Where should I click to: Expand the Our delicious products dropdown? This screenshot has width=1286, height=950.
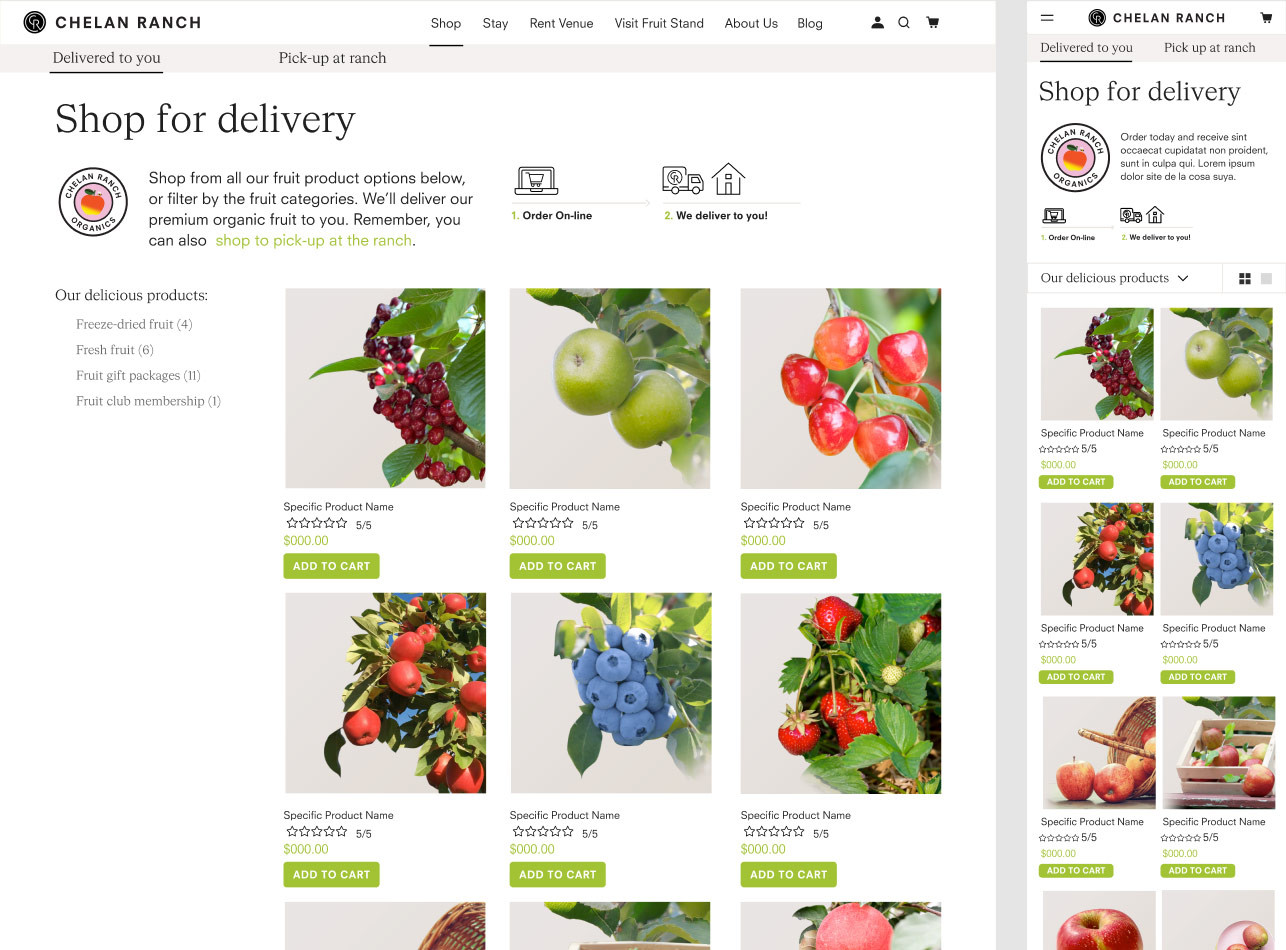point(1114,278)
